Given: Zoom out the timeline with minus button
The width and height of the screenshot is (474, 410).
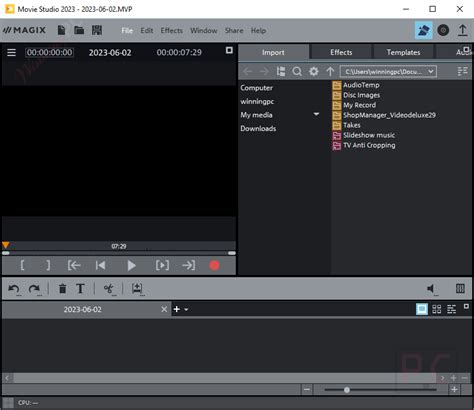Looking at the screenshot, I should tap(307, 389).
